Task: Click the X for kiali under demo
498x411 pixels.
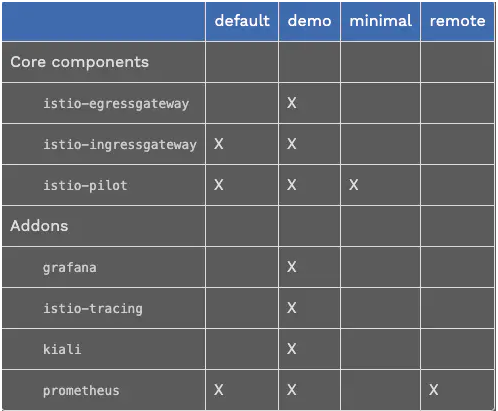Action: (x=292, y=349)
